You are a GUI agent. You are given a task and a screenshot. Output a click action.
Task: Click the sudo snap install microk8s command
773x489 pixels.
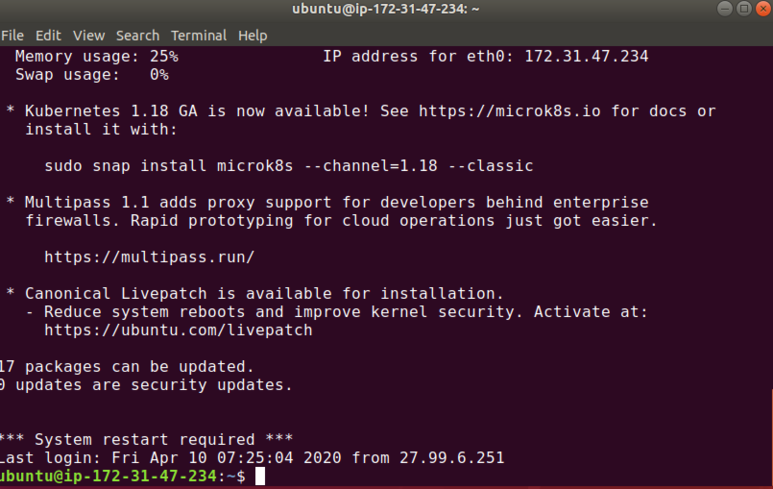pyautogui.click(x=289, y=166)
